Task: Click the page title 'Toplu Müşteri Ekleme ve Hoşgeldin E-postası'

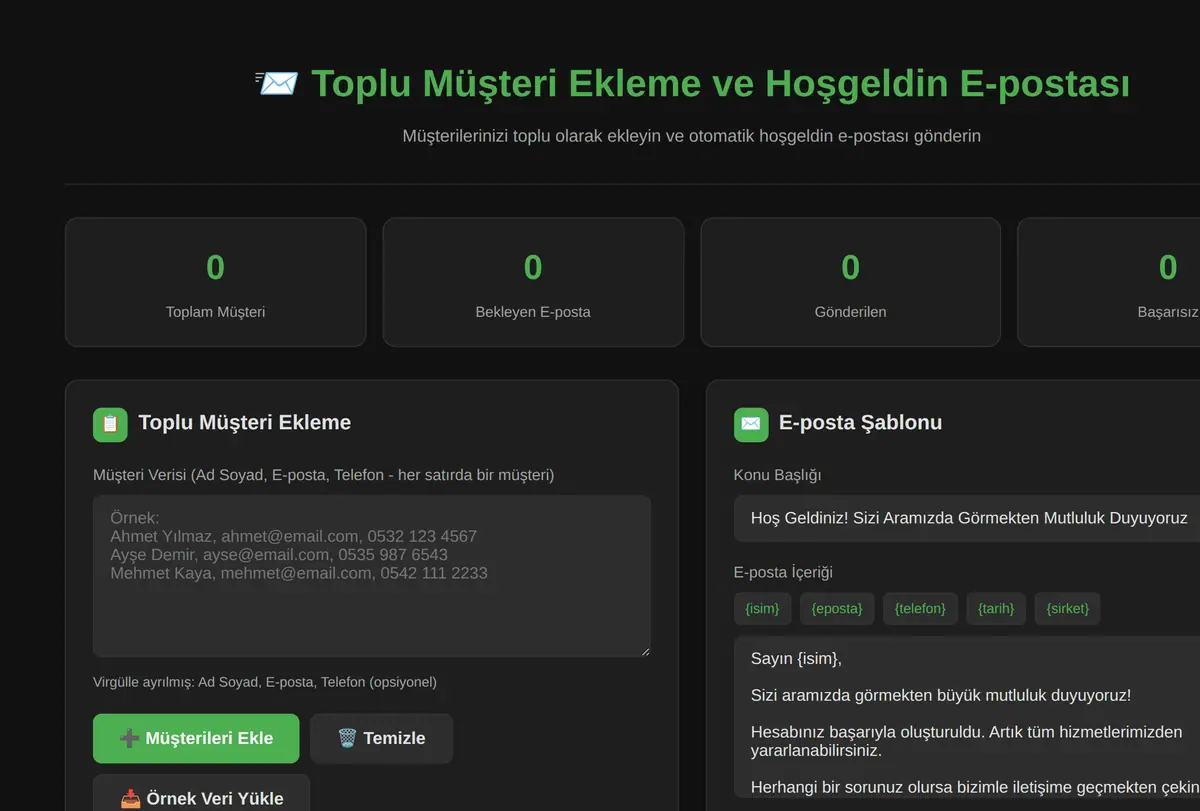Action: click(x=720, y=84)
